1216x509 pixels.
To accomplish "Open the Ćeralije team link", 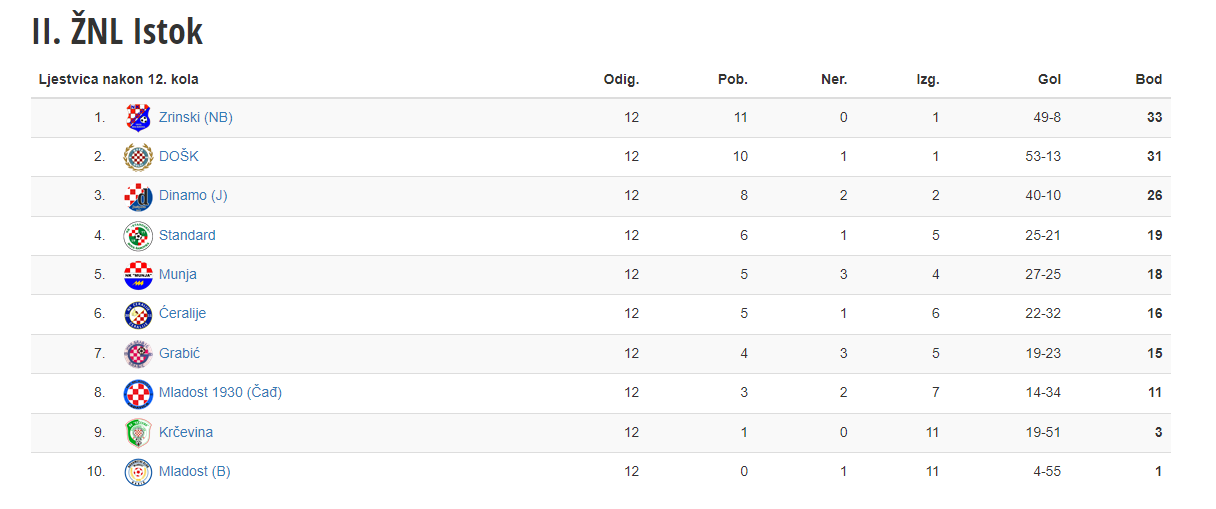I will point(182,313).
